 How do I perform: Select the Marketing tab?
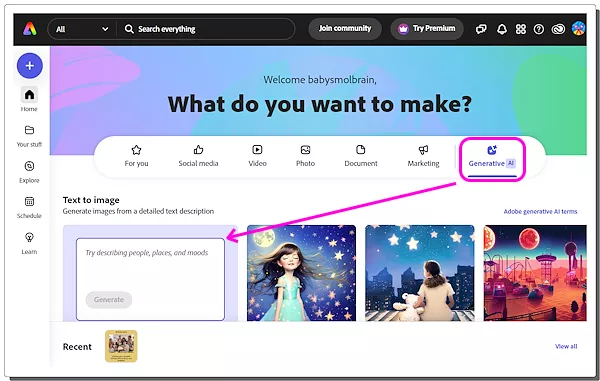(423, 156)
